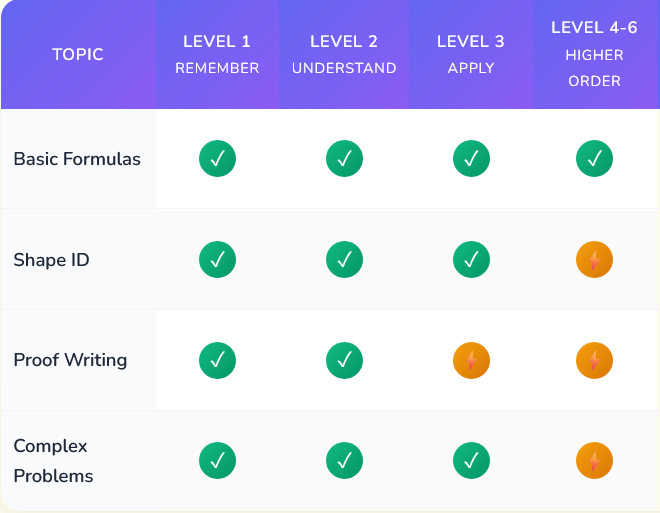Click Basic Formulas Level 3 checkmark

click(471, 159)
